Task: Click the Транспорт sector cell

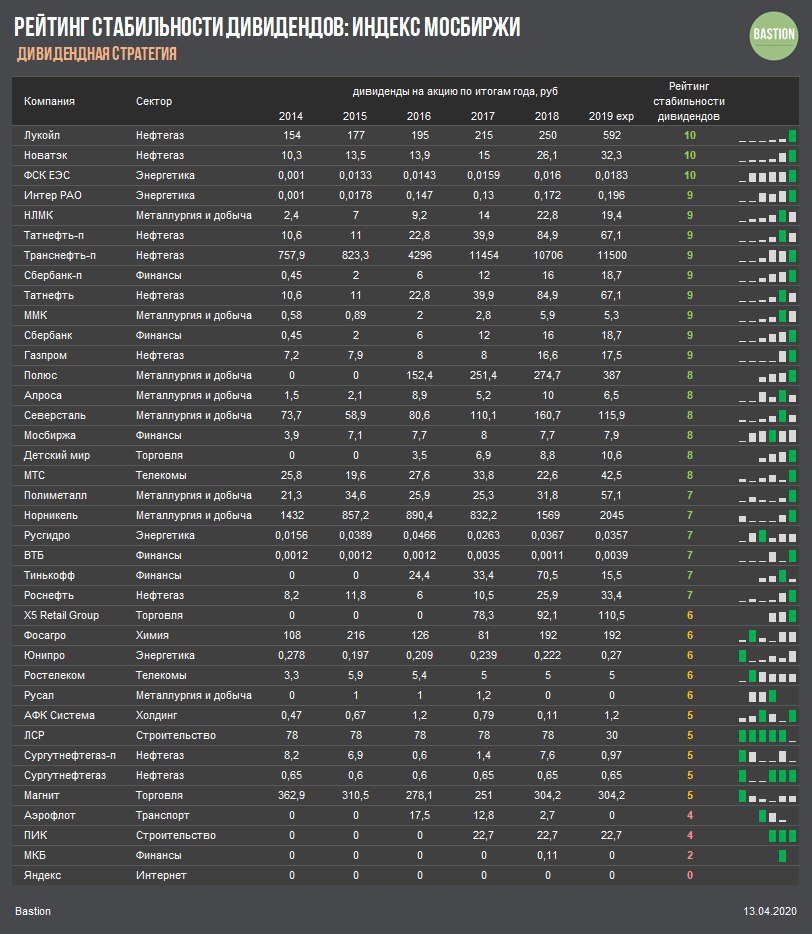Action: (x=162, y=815)
